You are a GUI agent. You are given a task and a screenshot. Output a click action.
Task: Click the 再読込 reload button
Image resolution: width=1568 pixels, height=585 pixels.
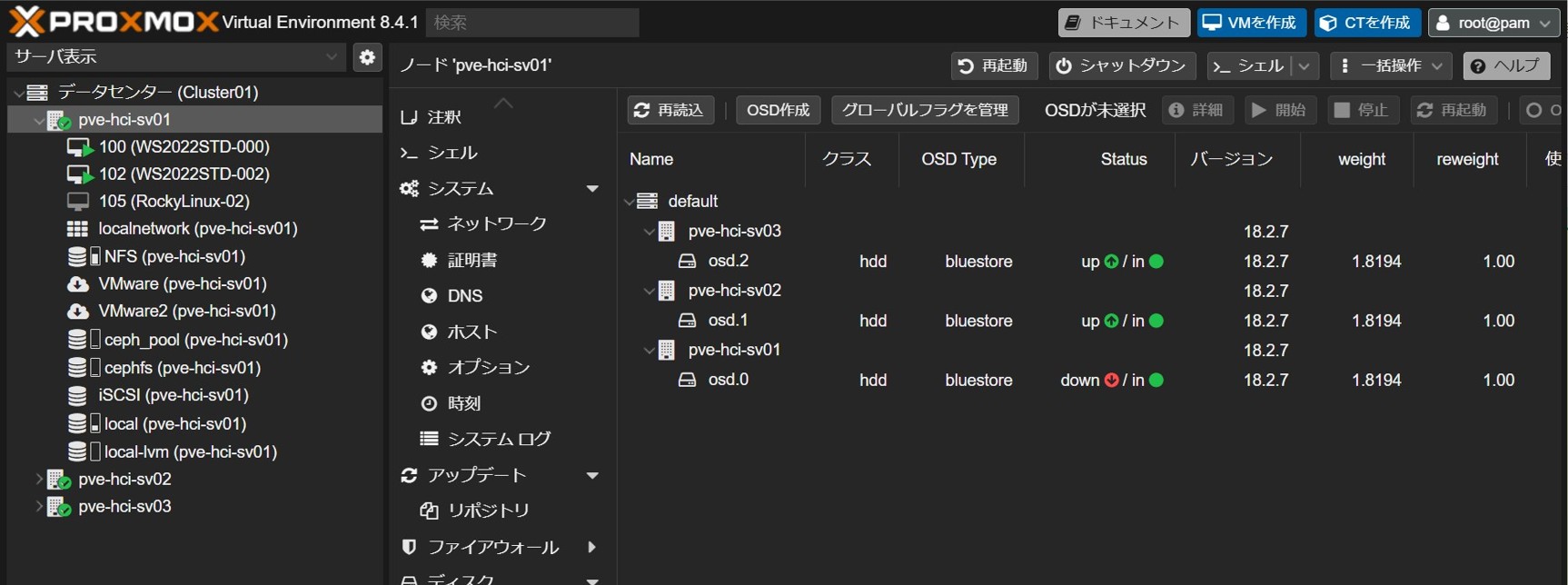point(670,110)
